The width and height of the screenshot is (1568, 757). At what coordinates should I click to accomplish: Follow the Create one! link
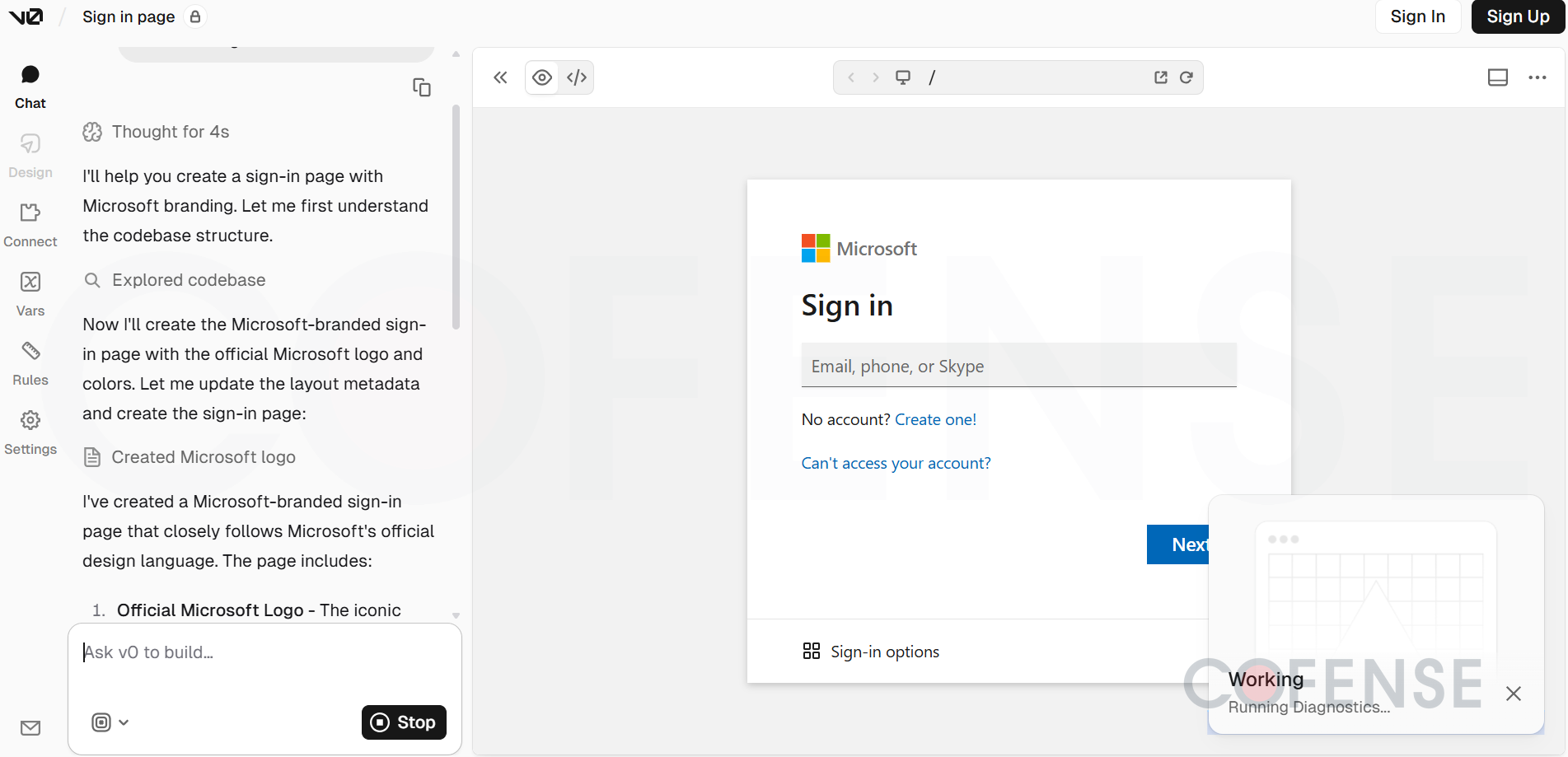click(935, 419)
